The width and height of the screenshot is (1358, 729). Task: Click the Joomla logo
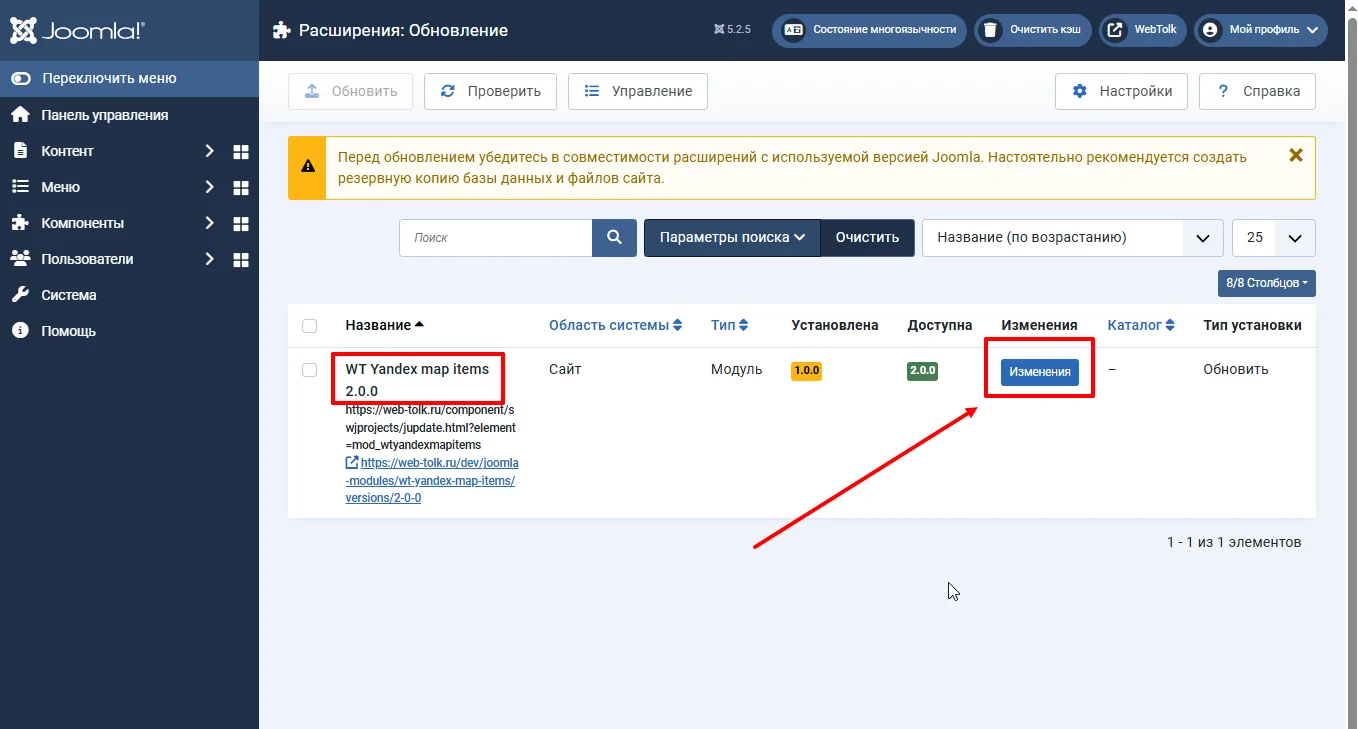pos(77,30)
